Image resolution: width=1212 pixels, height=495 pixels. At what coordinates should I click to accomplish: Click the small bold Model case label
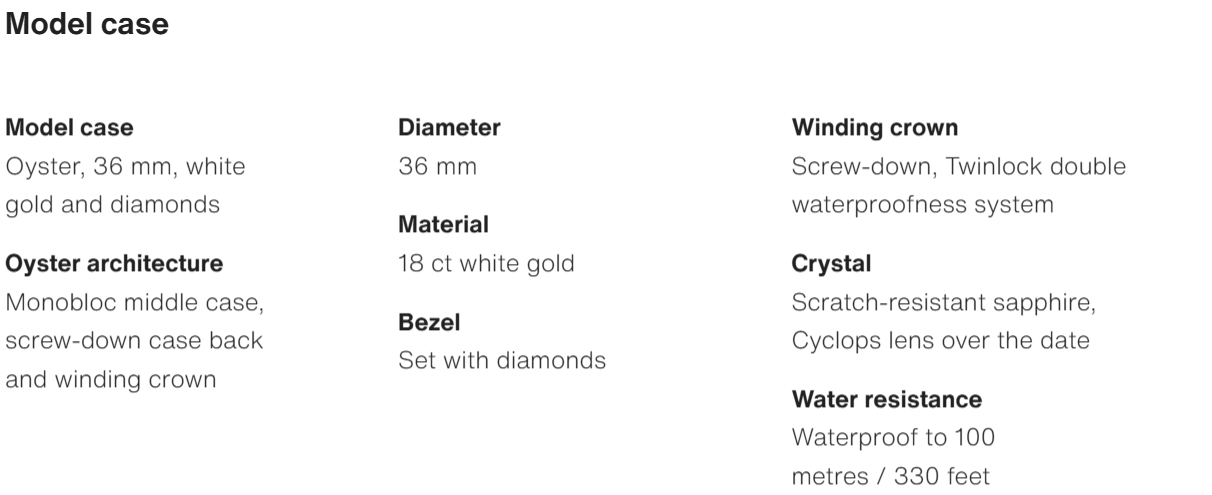pos(70,128)
